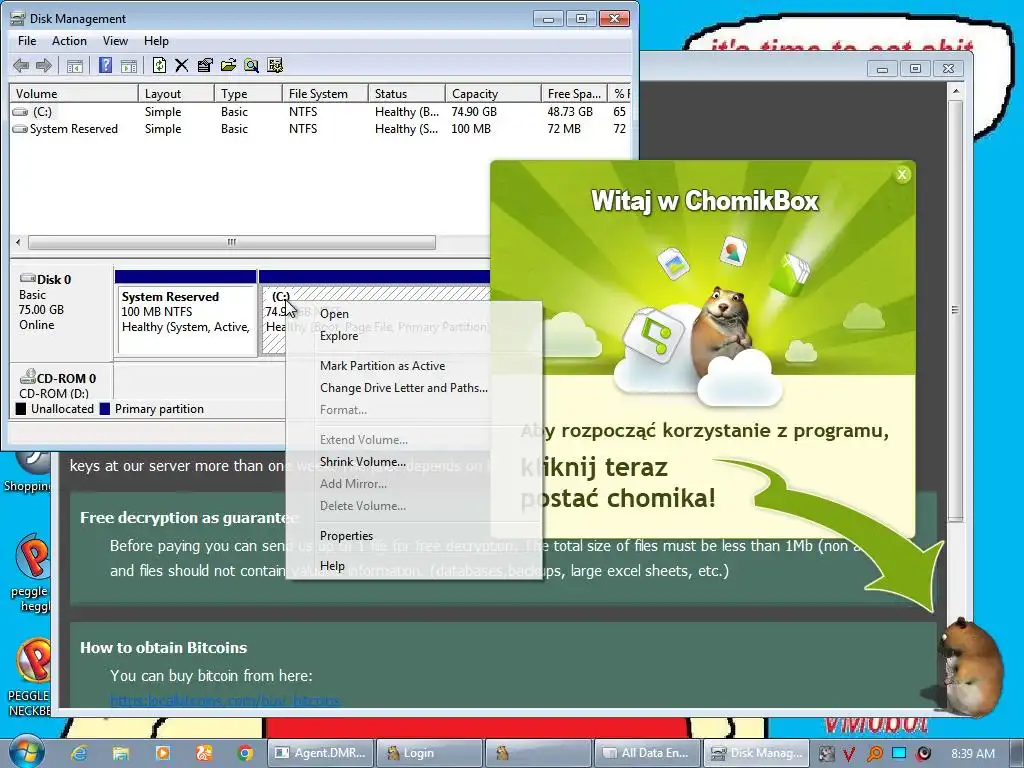Open the File menu
The image size is (1024, 768).
tap(27, 40)
